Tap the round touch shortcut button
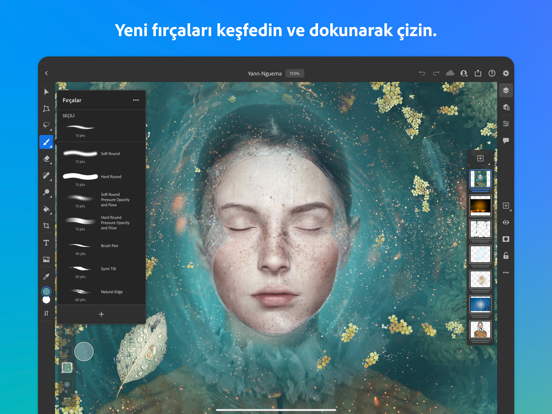This screenshot has height=414, width=552. (84, 351)
